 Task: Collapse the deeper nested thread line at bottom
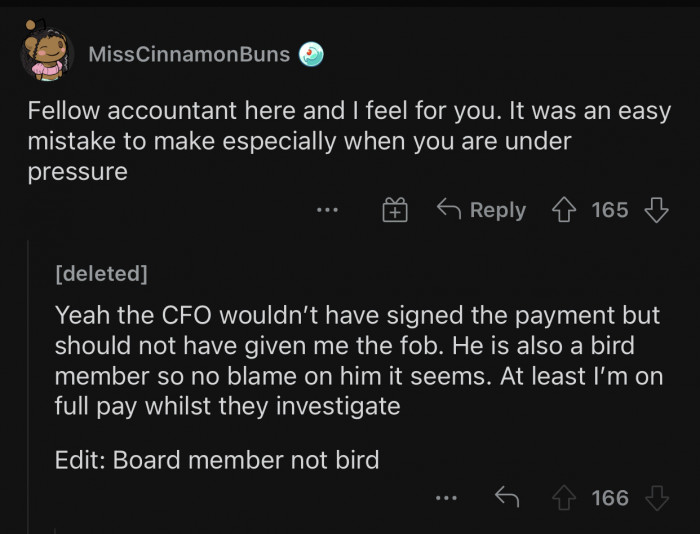55,530
